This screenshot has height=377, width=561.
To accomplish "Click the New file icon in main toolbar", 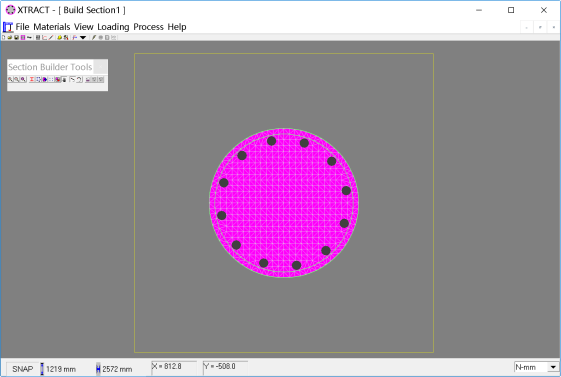I will (x=4, y=38).
